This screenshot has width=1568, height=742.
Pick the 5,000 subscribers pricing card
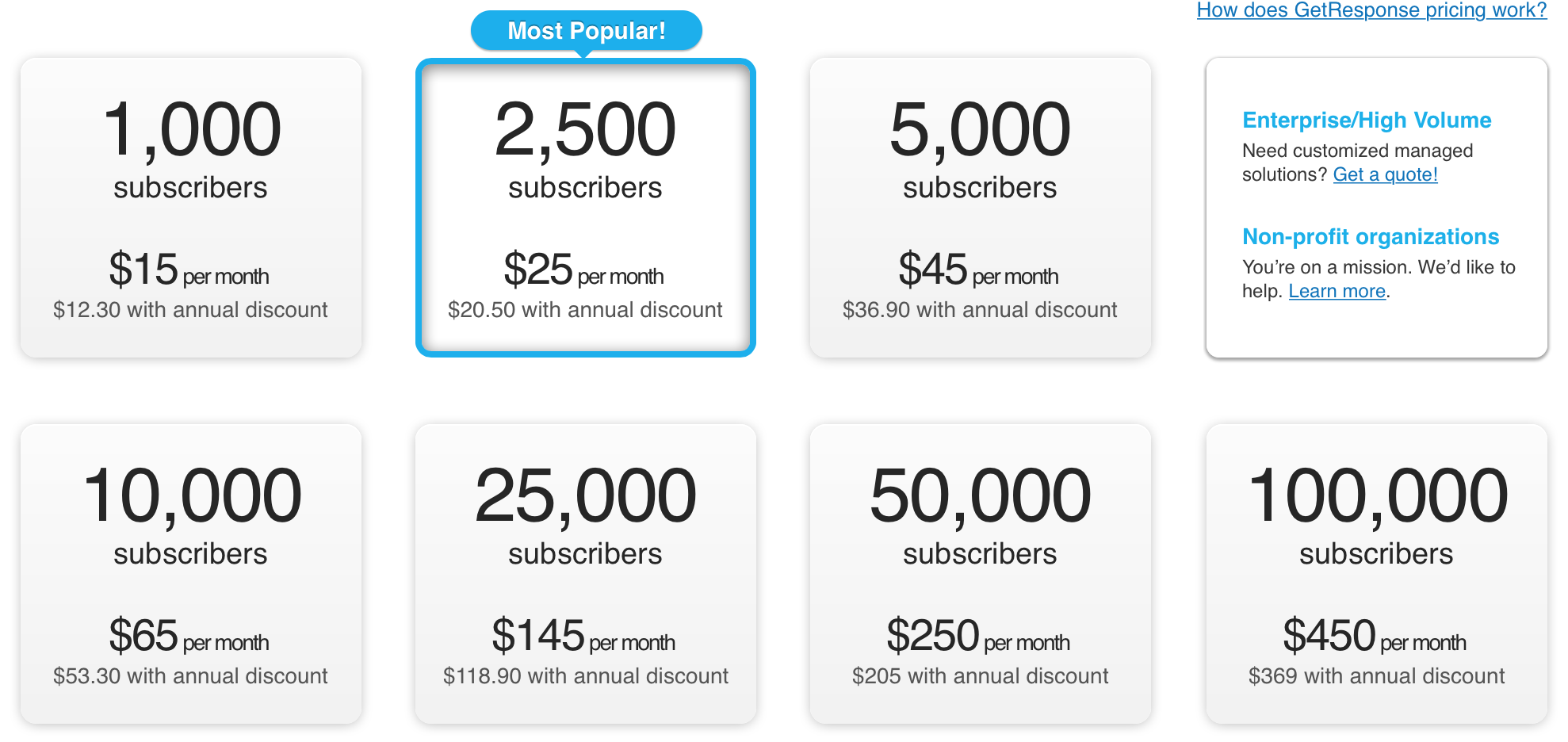click(981, 208)
